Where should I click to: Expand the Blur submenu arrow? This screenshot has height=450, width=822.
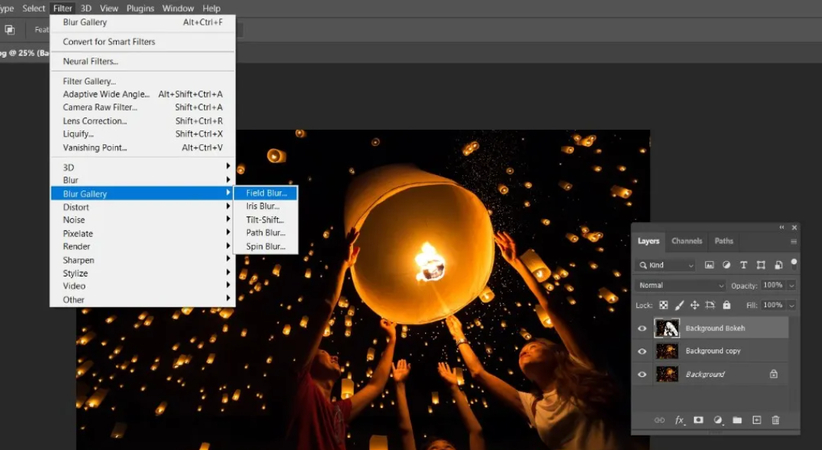228,180
